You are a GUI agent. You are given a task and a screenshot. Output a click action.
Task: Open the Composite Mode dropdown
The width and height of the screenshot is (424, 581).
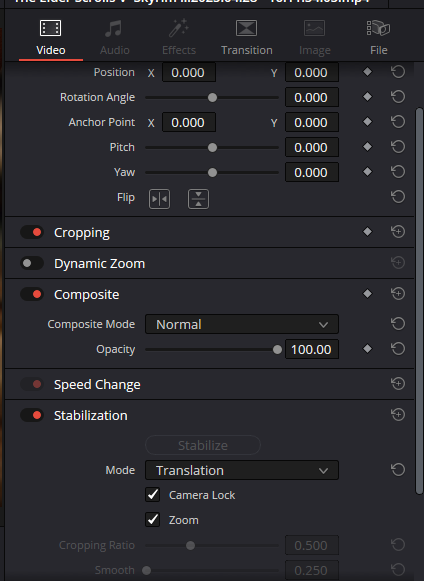pos(242,325)
